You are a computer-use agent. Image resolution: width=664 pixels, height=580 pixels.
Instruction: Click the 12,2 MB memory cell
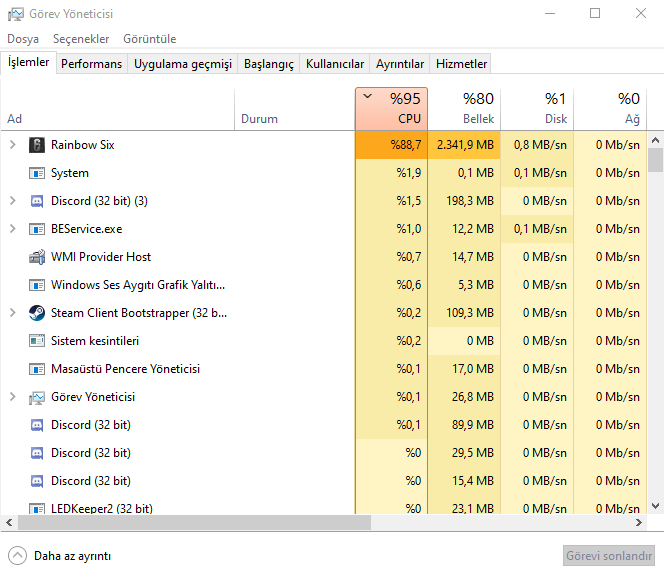[x=464, y=229]
